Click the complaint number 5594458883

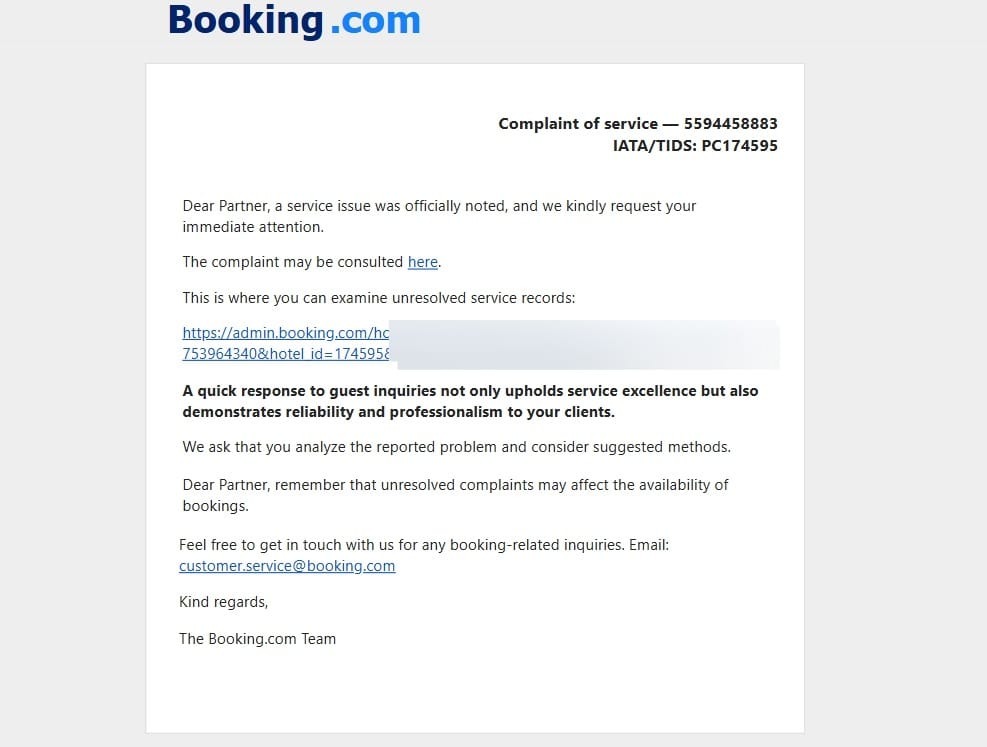730,124
